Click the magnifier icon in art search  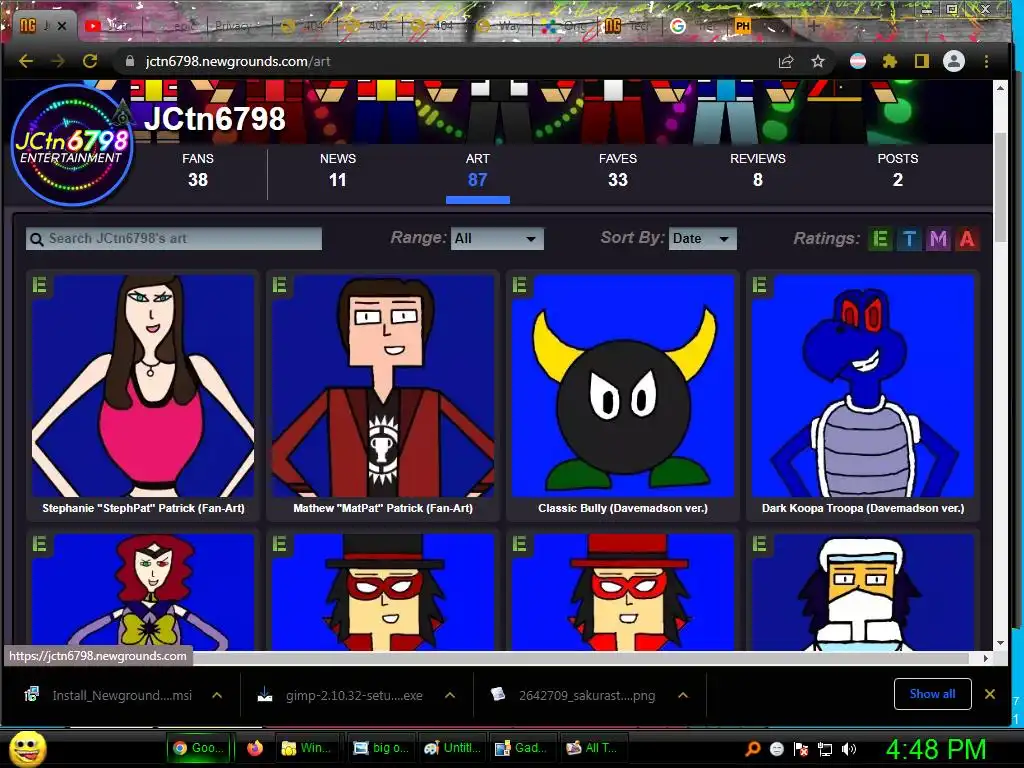(37, 239)
